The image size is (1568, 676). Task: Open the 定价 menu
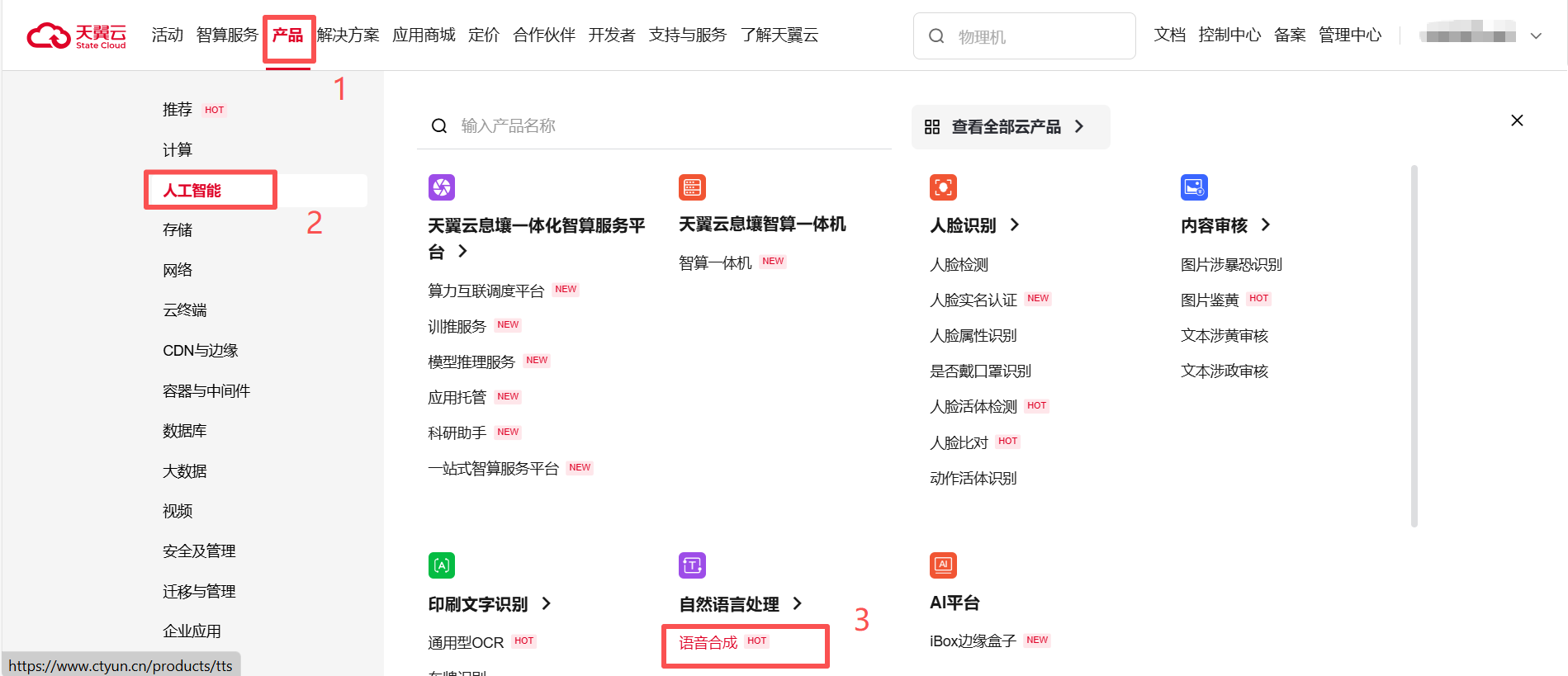(x=484, y=35)
